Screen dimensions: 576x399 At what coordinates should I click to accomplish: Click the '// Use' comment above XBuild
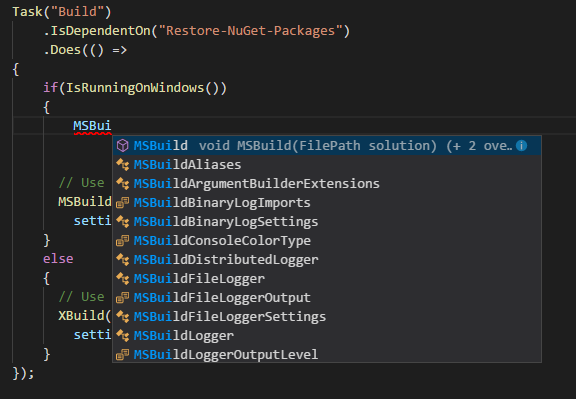81,297
